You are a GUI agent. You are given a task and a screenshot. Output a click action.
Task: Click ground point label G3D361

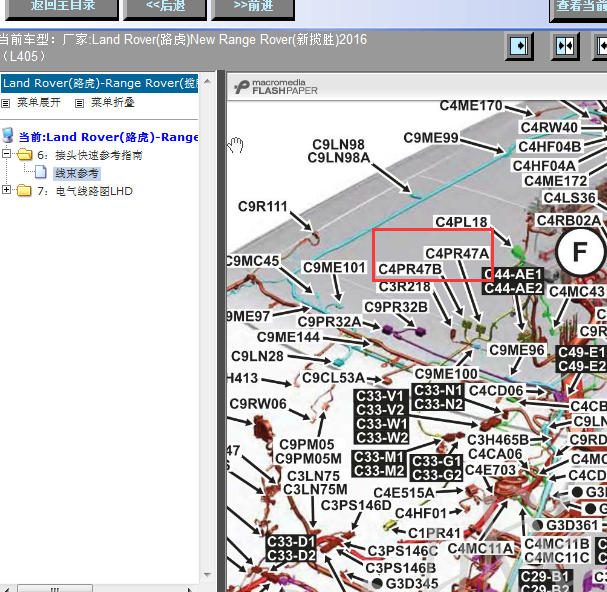tap(572, 525)
